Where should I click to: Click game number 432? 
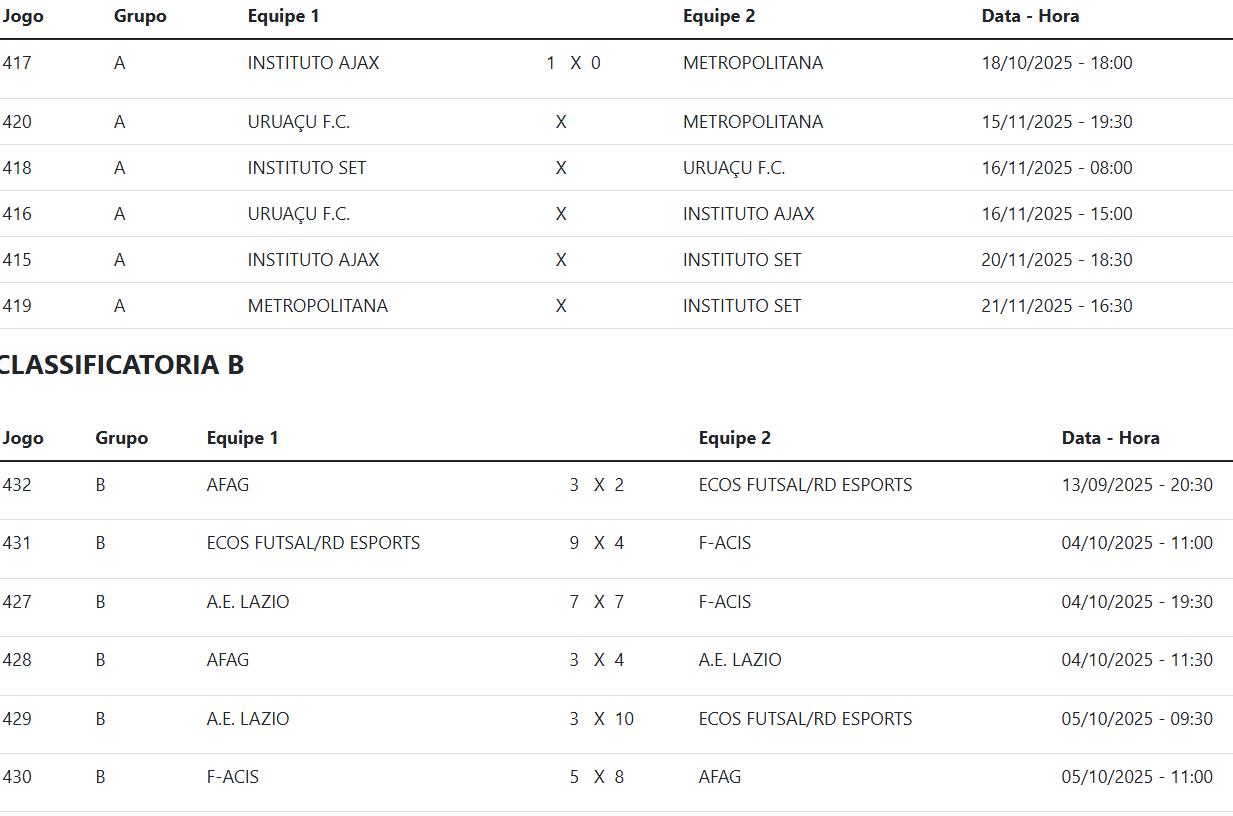click(17, 485)
